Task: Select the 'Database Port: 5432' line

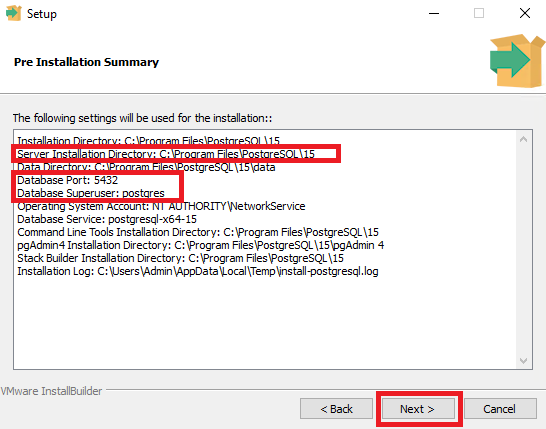Action: [x=68, y=180]
